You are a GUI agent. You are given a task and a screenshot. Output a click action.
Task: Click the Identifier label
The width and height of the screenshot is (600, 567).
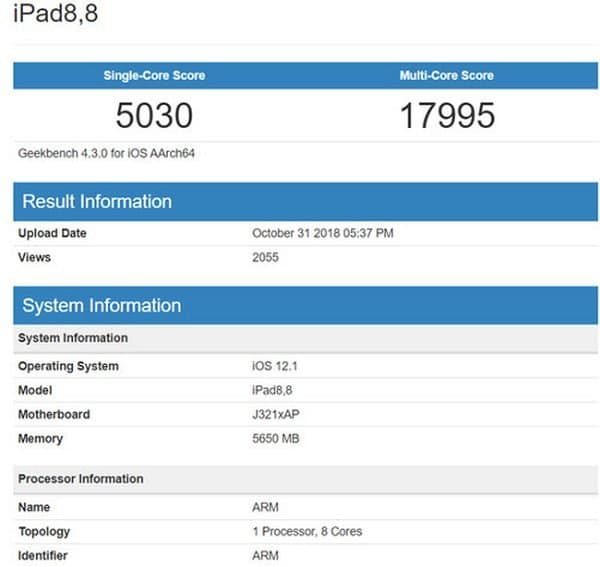pos(43,556)
